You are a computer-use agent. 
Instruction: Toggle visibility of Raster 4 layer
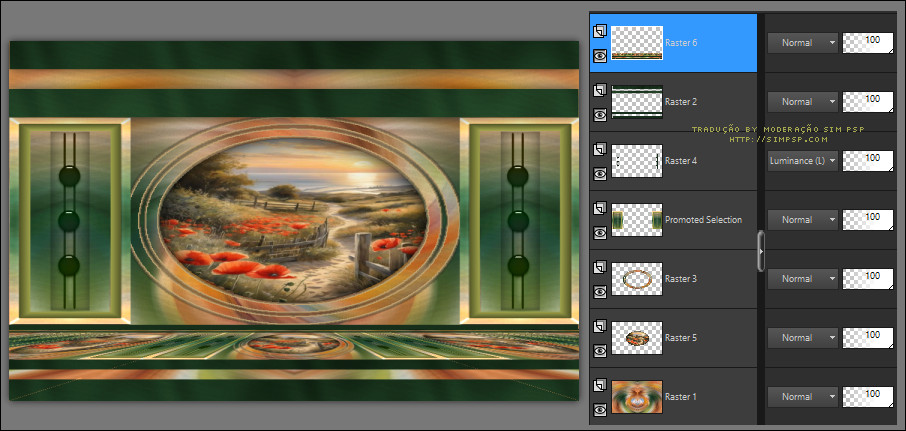tap(600, 174)
